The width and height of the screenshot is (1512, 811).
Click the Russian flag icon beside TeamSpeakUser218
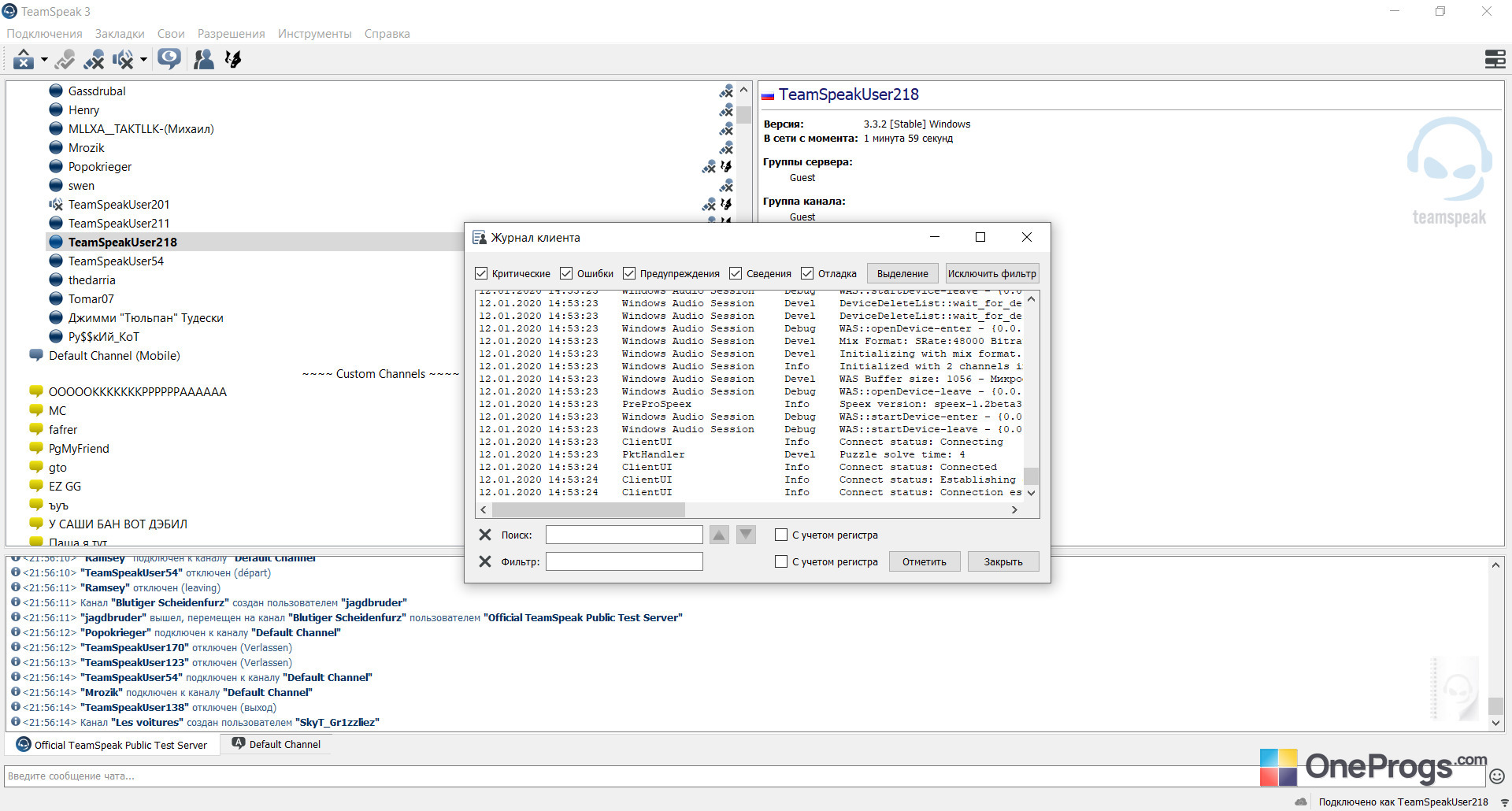click(x=768, y=96)
